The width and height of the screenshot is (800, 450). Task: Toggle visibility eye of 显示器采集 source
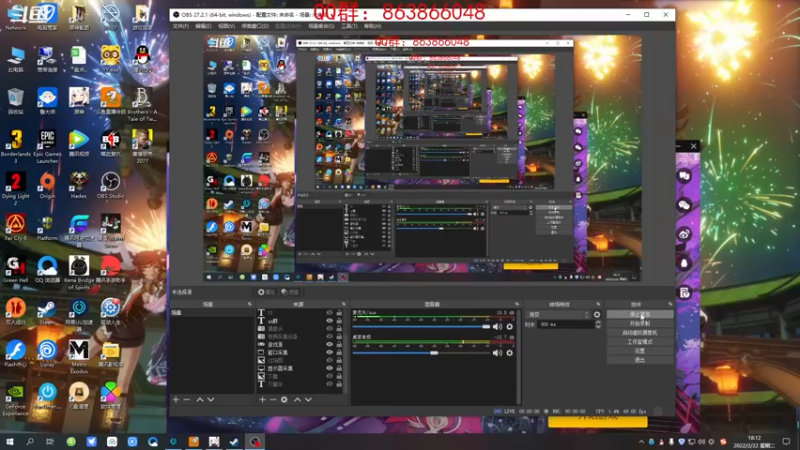(329, 368)
